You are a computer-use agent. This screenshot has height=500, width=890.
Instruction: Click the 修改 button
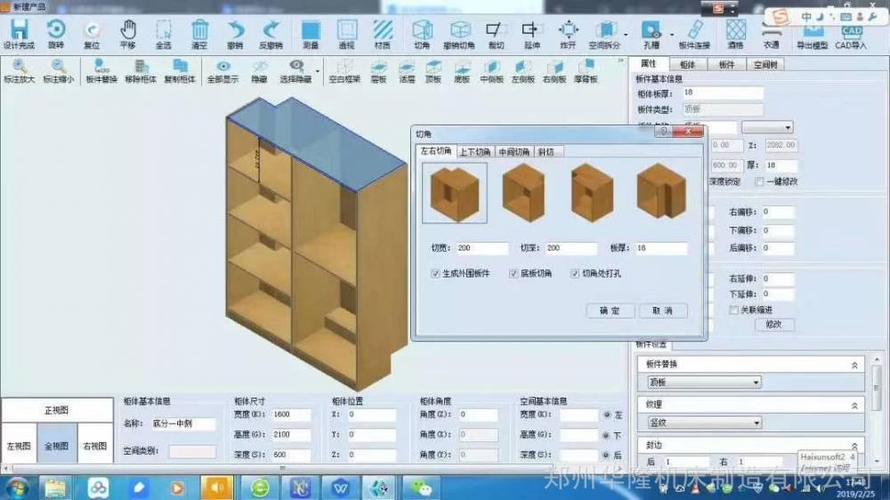(774, 325)
